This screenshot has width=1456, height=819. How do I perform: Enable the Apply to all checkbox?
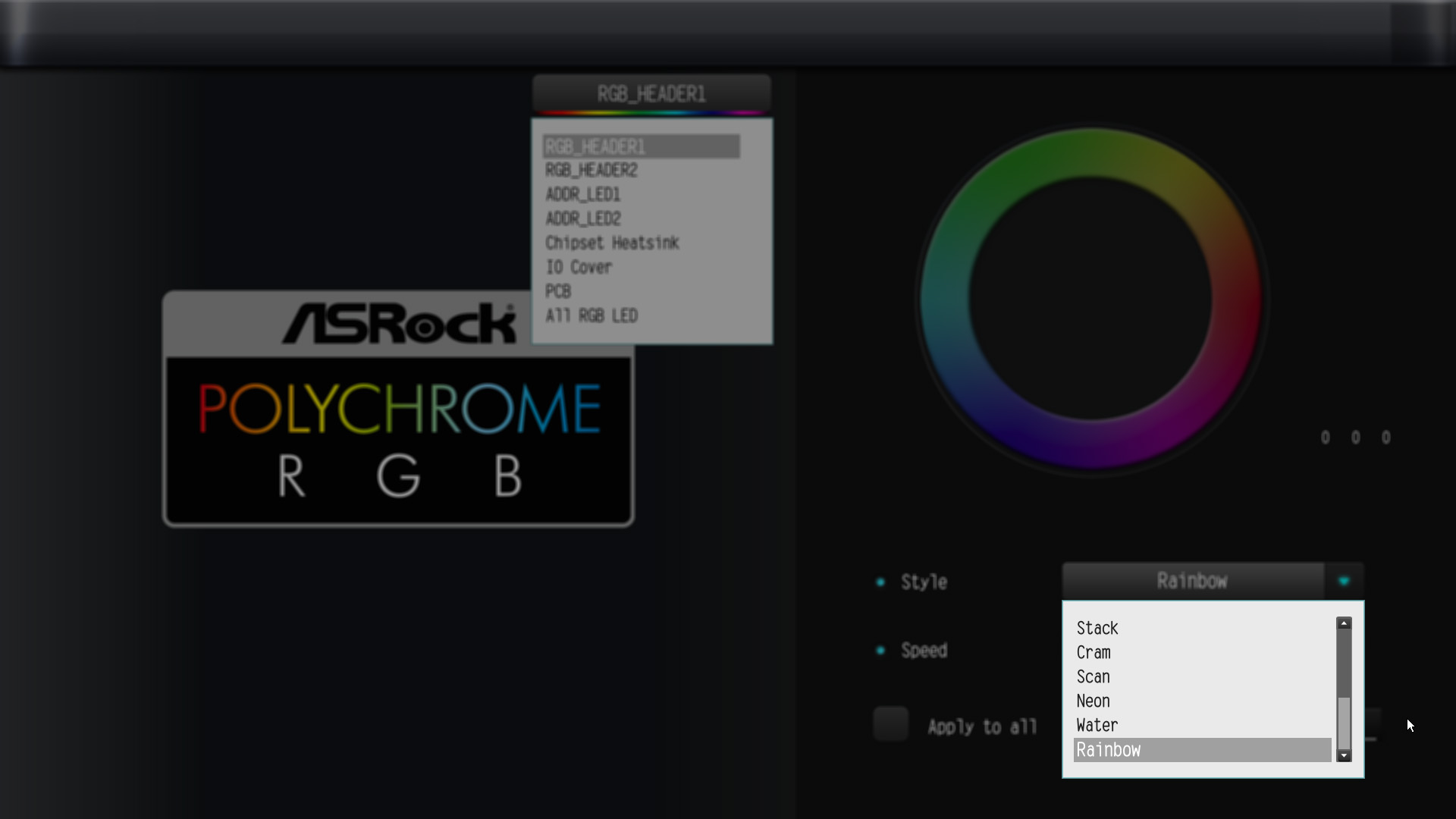click(x=890, y=723)
